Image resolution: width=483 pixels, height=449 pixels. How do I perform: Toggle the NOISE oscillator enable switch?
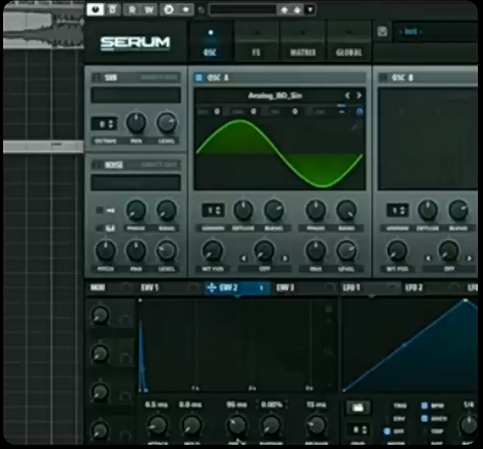click(x=98, y=165)
